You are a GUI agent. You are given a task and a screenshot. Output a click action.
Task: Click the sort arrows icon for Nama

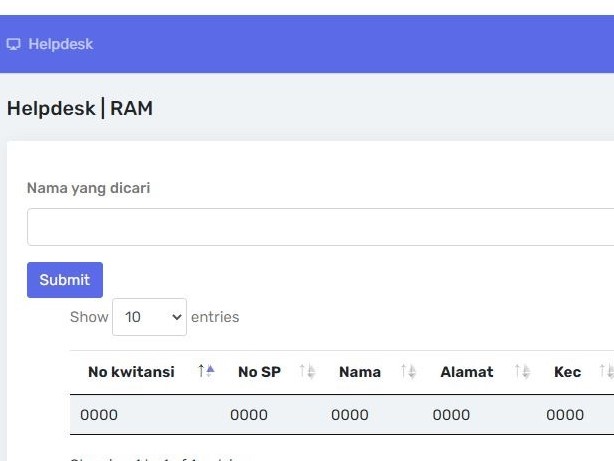point(408,371)
